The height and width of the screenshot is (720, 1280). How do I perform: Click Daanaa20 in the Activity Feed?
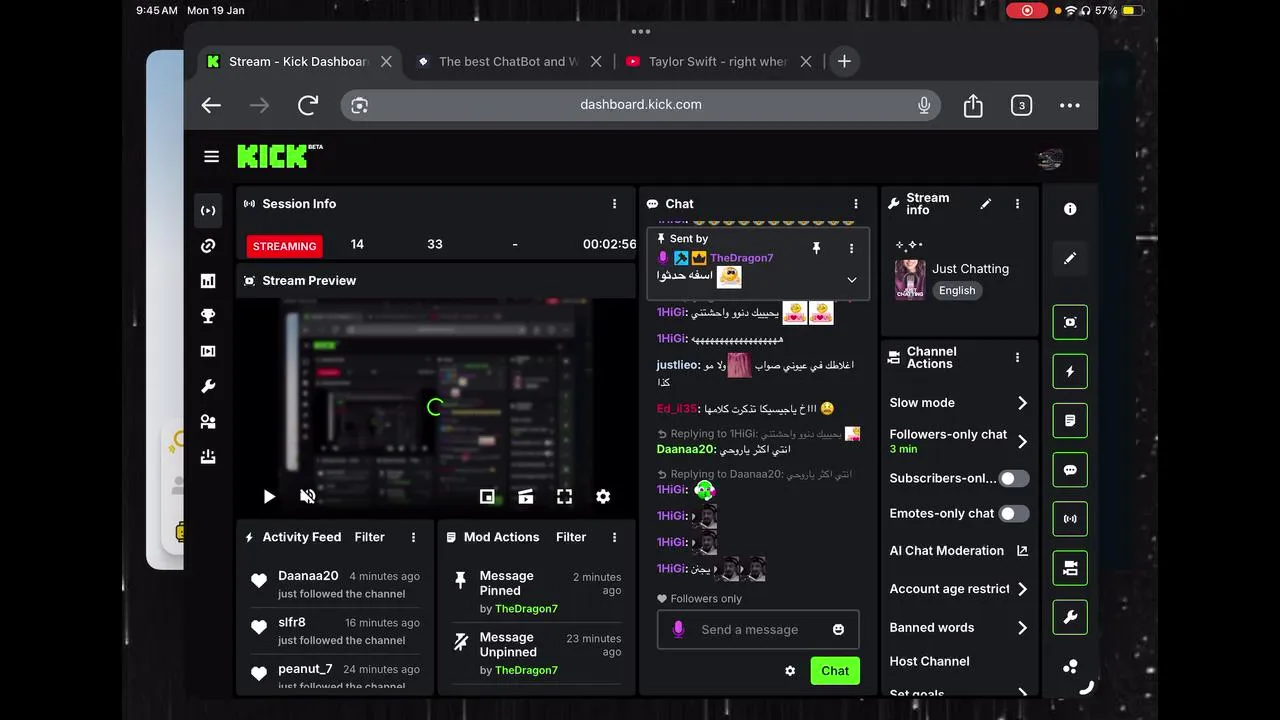pos(308,576)
